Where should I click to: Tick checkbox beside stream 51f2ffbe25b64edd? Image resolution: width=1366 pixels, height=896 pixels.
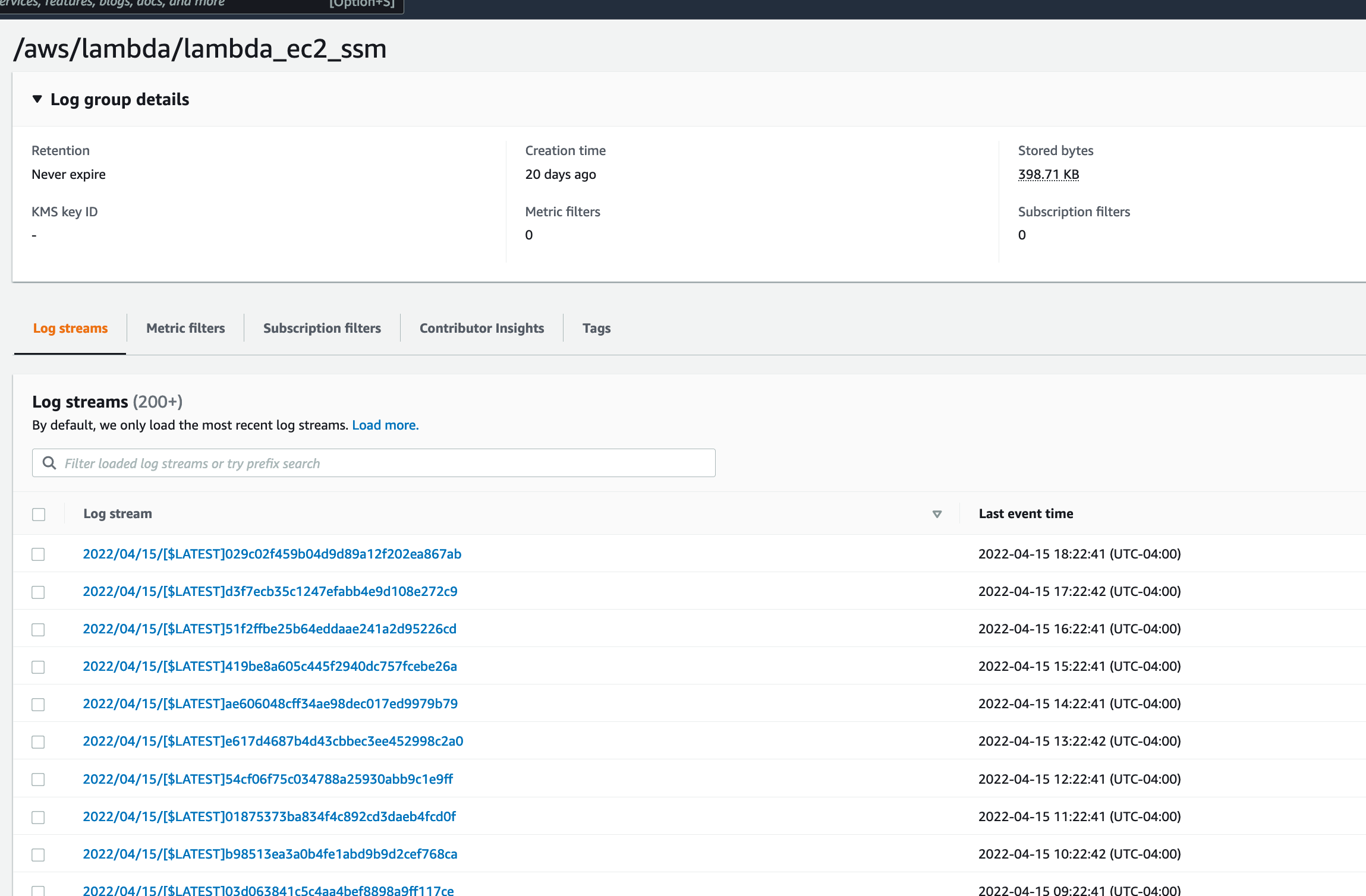pyautogui.click(x=39, y=629)
